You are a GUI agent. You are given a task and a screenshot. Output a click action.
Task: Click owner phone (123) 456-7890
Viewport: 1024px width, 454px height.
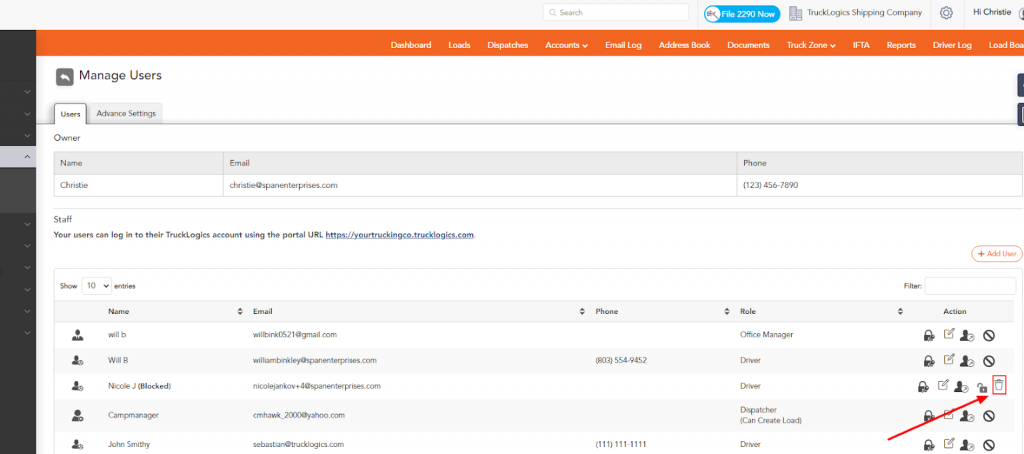[x=771, y=185]
